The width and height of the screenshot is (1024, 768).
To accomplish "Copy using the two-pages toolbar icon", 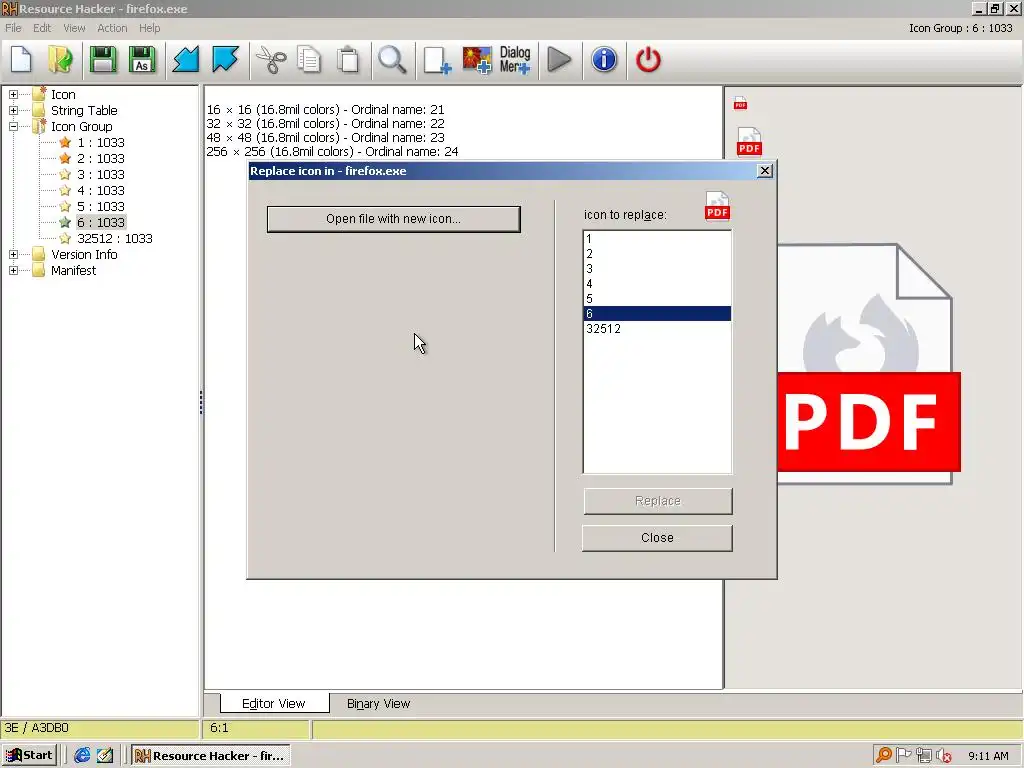I will 308,60.
